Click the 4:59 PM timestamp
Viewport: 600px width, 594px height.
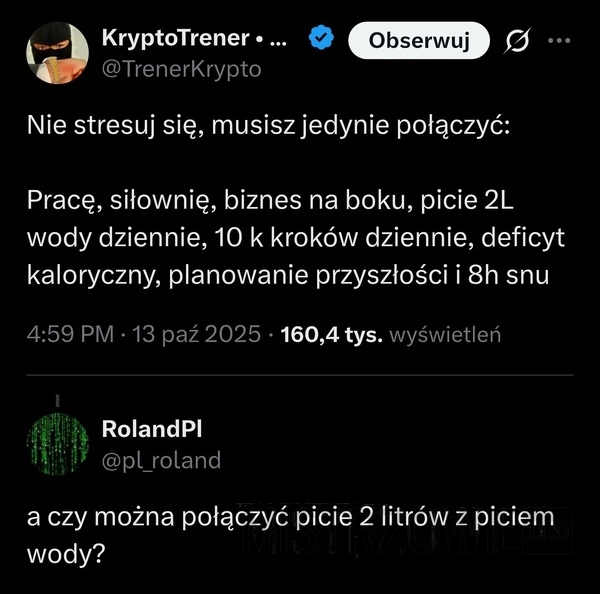pos(69,333)
